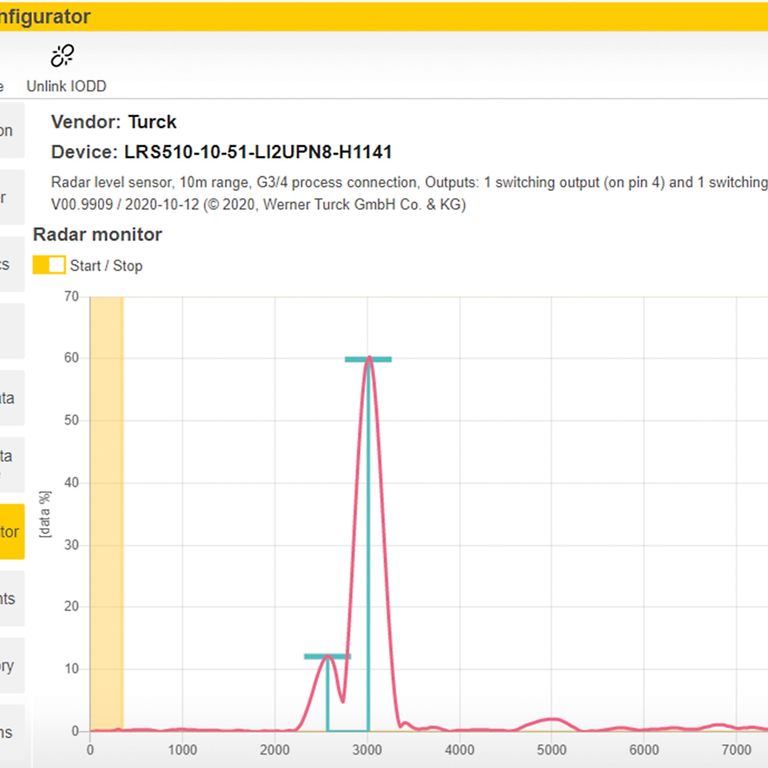Open the topmost sidebar tab ending in "on"
This screenshot has width=768, height=768.
(x=11, y=131)
